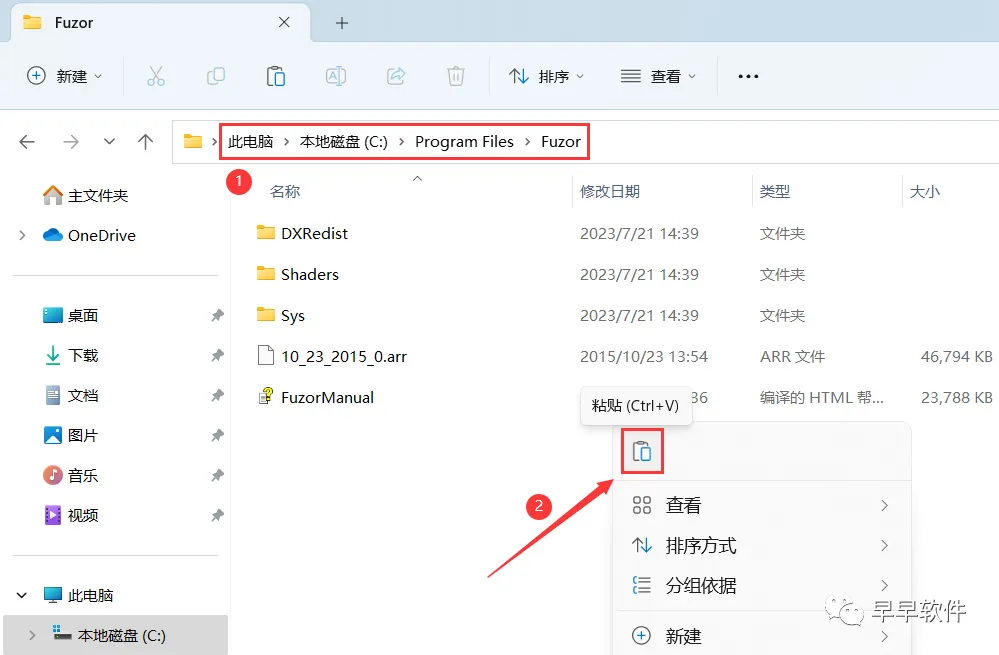Select the Shaders folder
This screenshot has width=999, height=655.
point(298,274)
